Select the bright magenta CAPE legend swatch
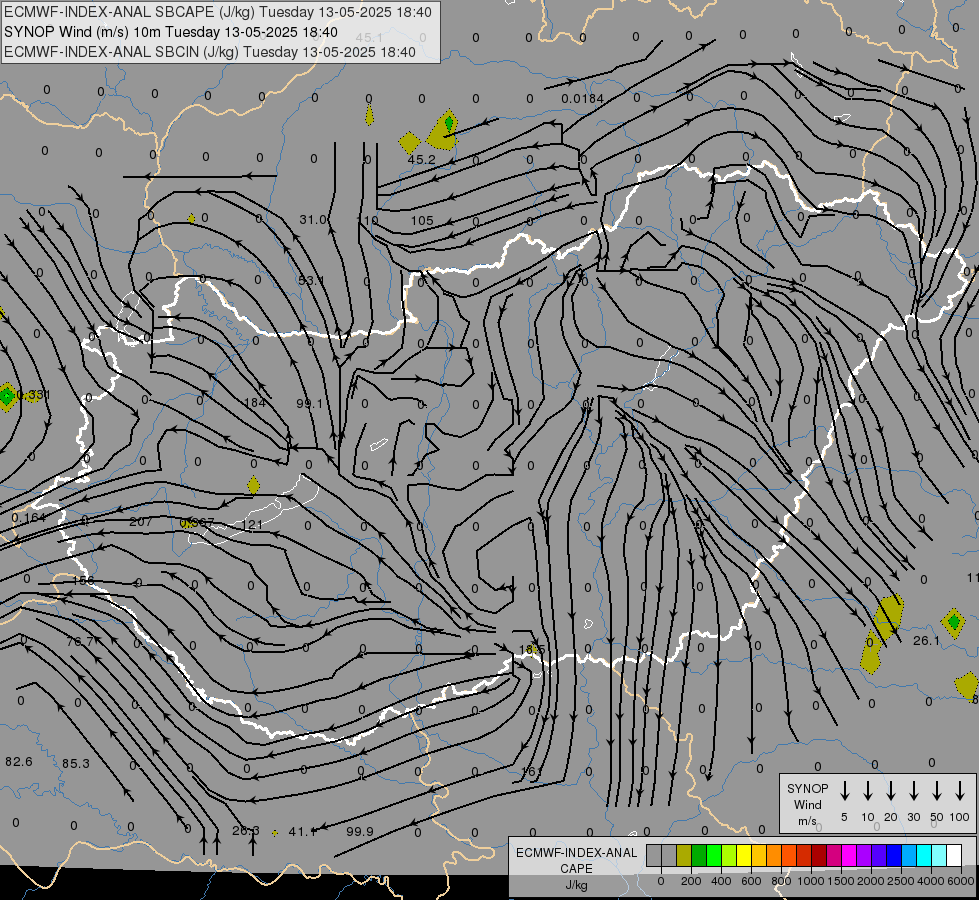The height and width of the screenshot is (900, 979). (849, 856)
